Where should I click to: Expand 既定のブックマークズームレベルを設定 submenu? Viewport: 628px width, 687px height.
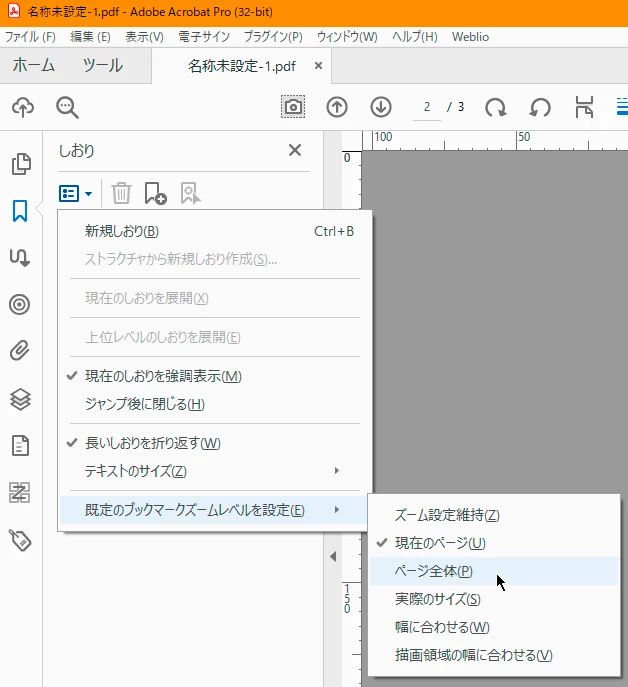[x=215, y=510]
